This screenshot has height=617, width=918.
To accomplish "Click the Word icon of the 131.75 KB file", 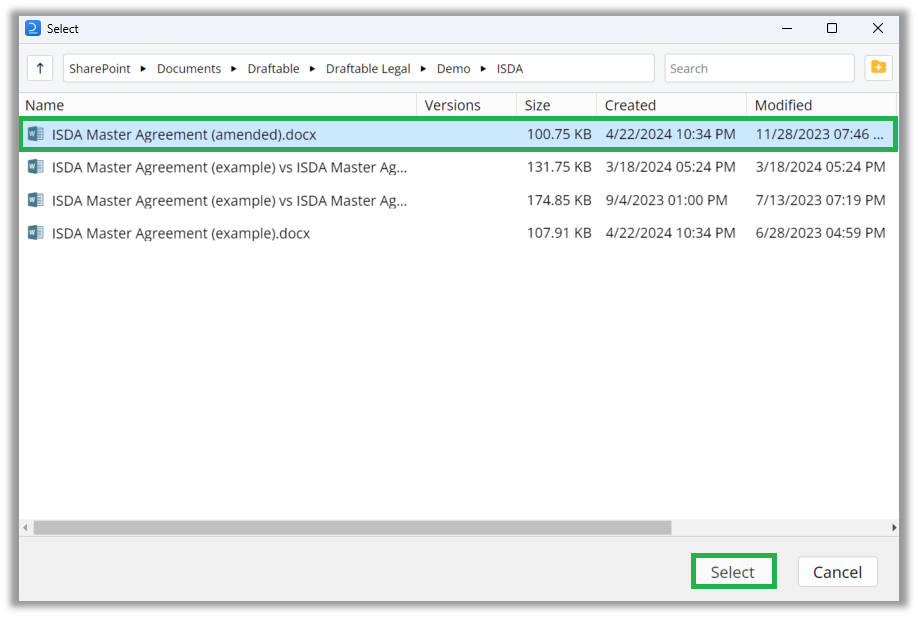I will tap(36, 167).
